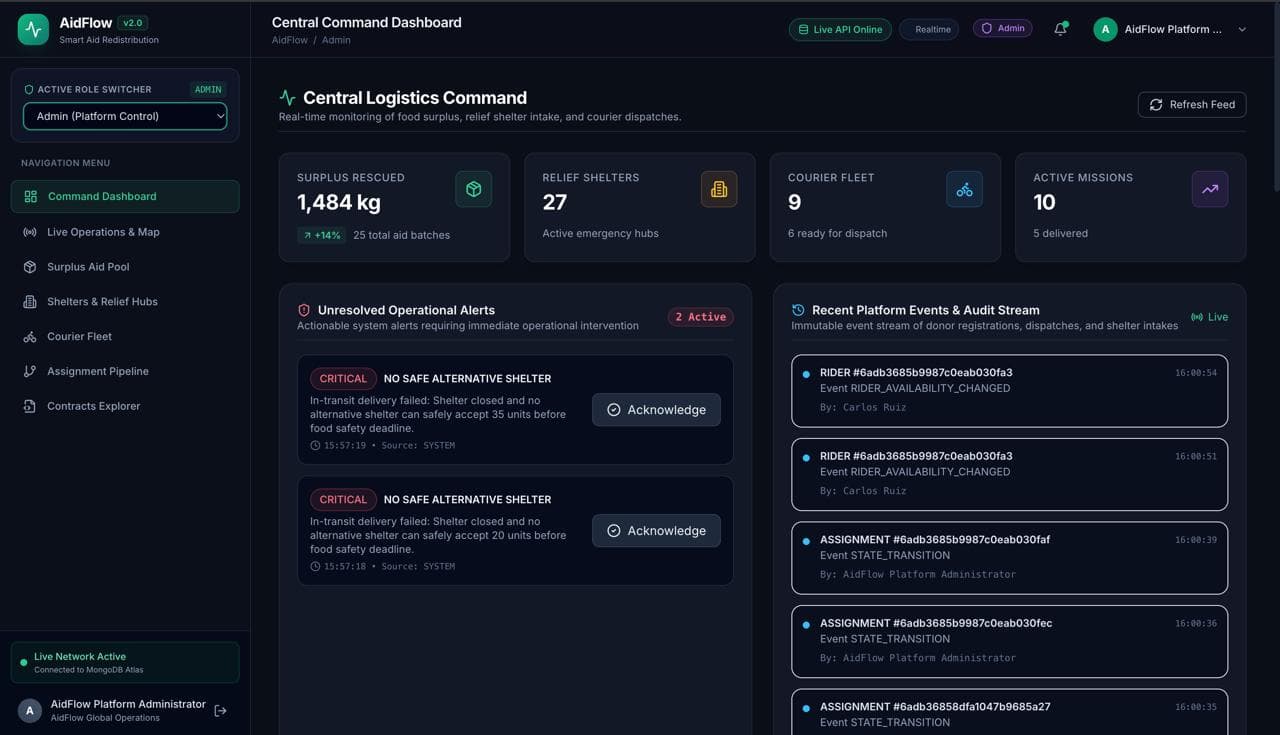This screenshot has height=735, width=1280.
Task: Acknowledge the 20 units shelter alert
Action: click(656, 531)
